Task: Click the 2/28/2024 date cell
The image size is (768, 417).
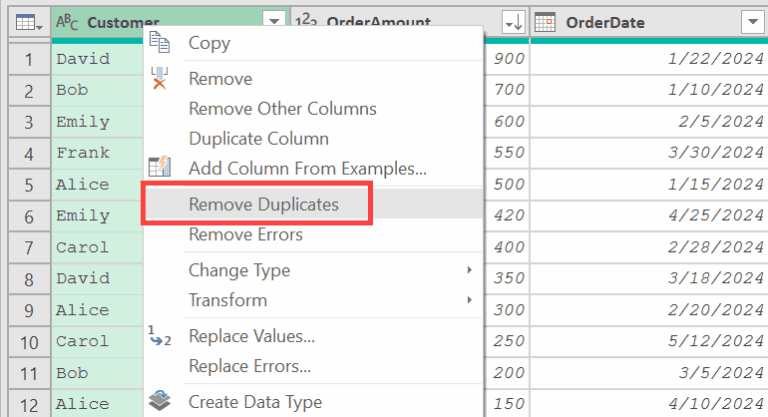Action: pyautogui.click(x=649, y=247)
